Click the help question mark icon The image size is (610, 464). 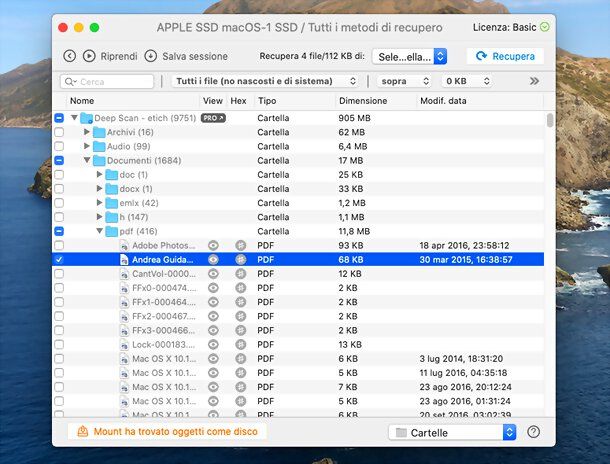pyautogui.click(x=533, y=432)
